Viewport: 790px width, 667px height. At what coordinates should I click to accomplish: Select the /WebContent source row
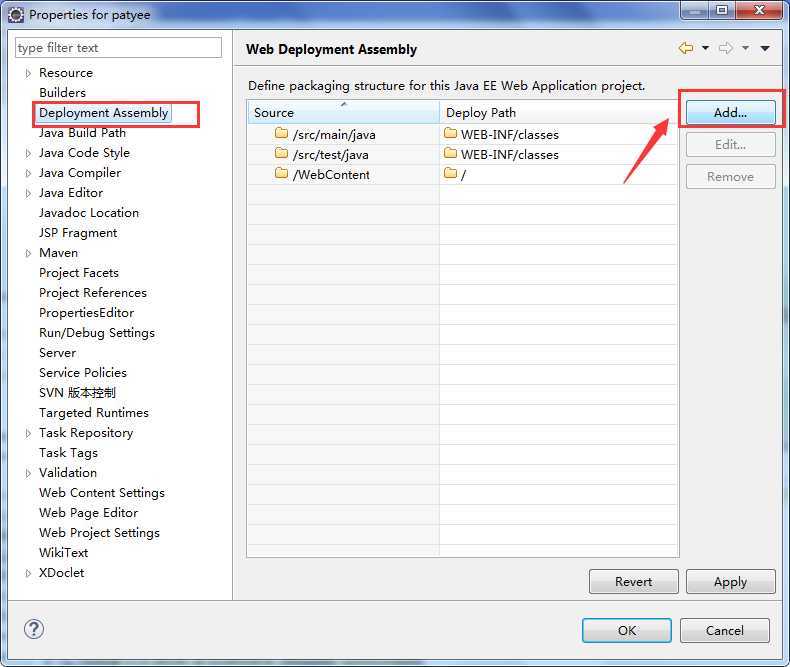coord(331,175)
